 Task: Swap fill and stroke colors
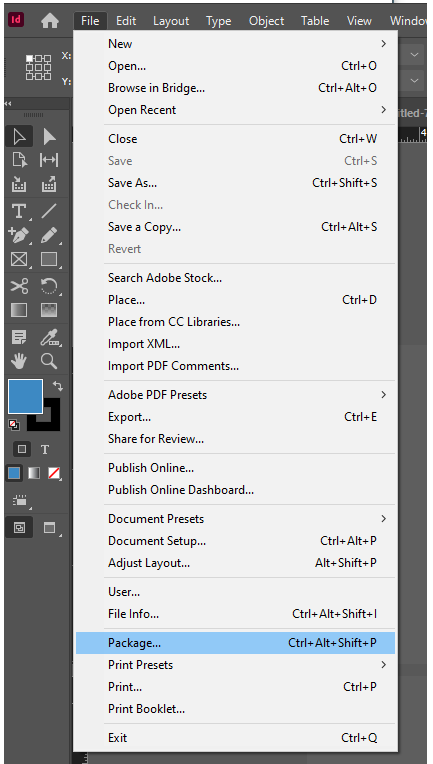58,386
